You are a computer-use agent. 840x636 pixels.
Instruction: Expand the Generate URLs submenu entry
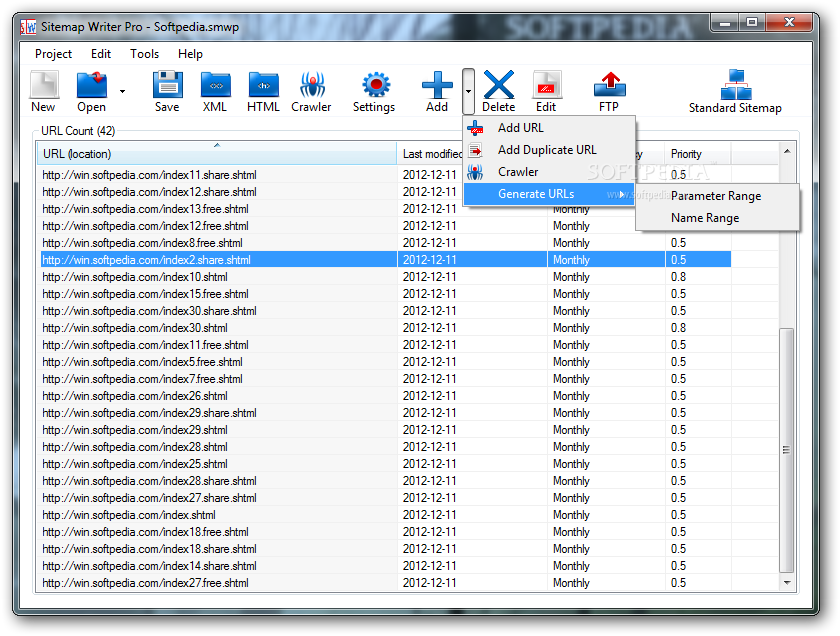(x=549, y=194)
